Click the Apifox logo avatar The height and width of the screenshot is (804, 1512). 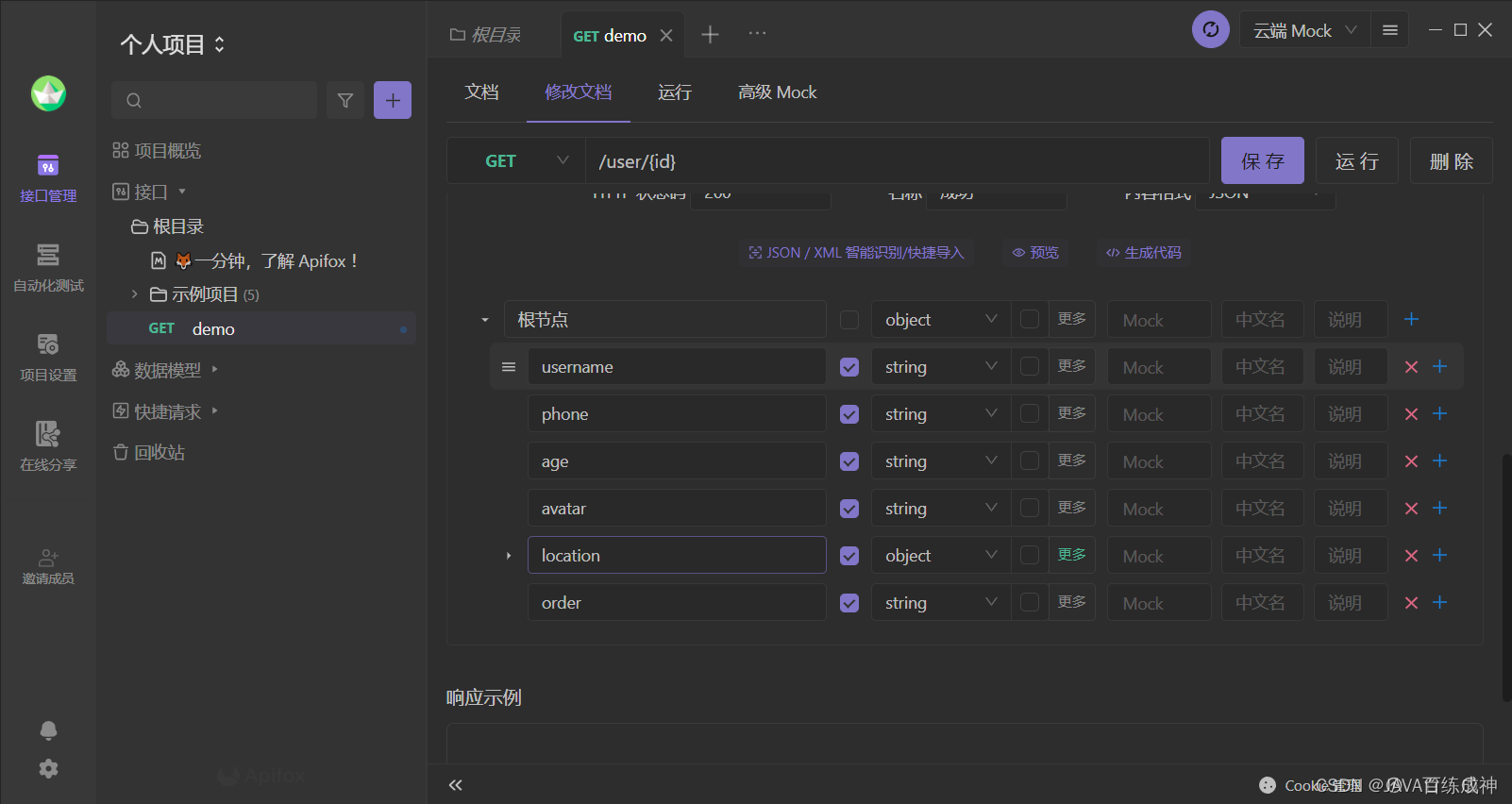coord(48,93)
